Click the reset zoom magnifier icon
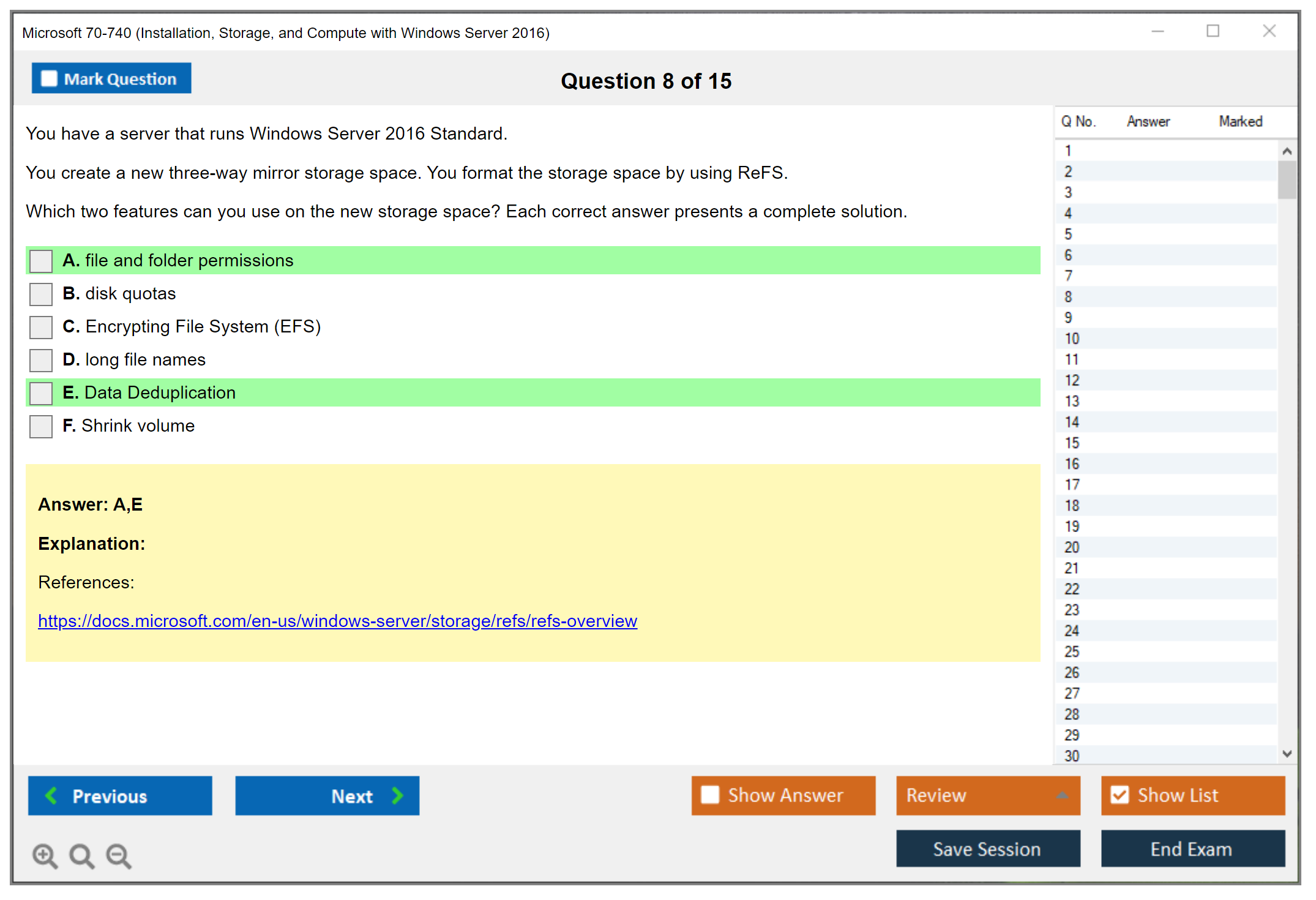The height and width of the screenshot is (900, 1316). click(81, 855)
